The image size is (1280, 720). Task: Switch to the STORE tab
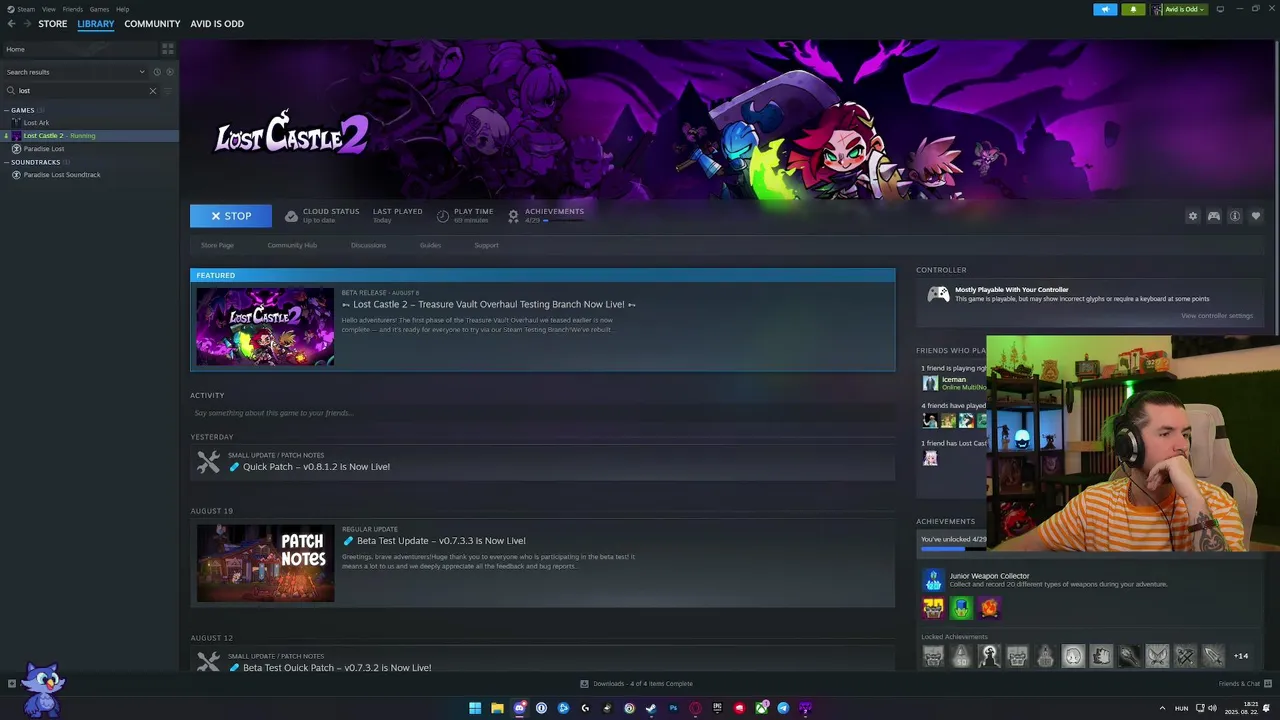[52, 24]
